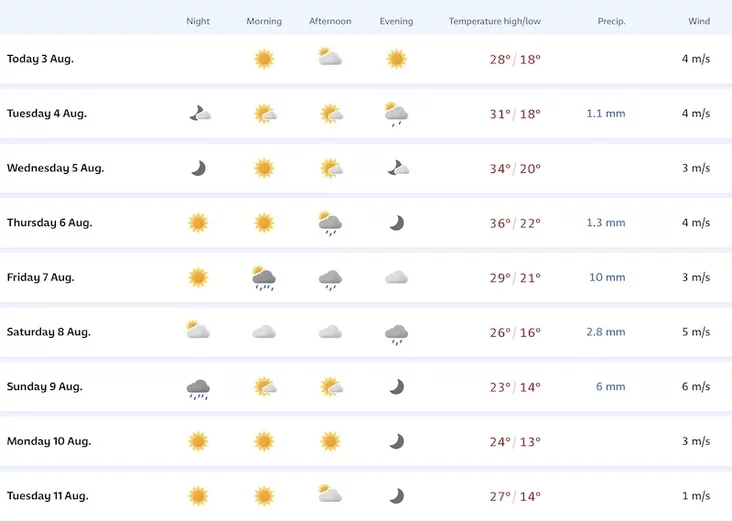Click Wednesday 5 Aug. night moon icon
Image resolution: width=732 pixels, height=521 pixels.
(198, 169)
